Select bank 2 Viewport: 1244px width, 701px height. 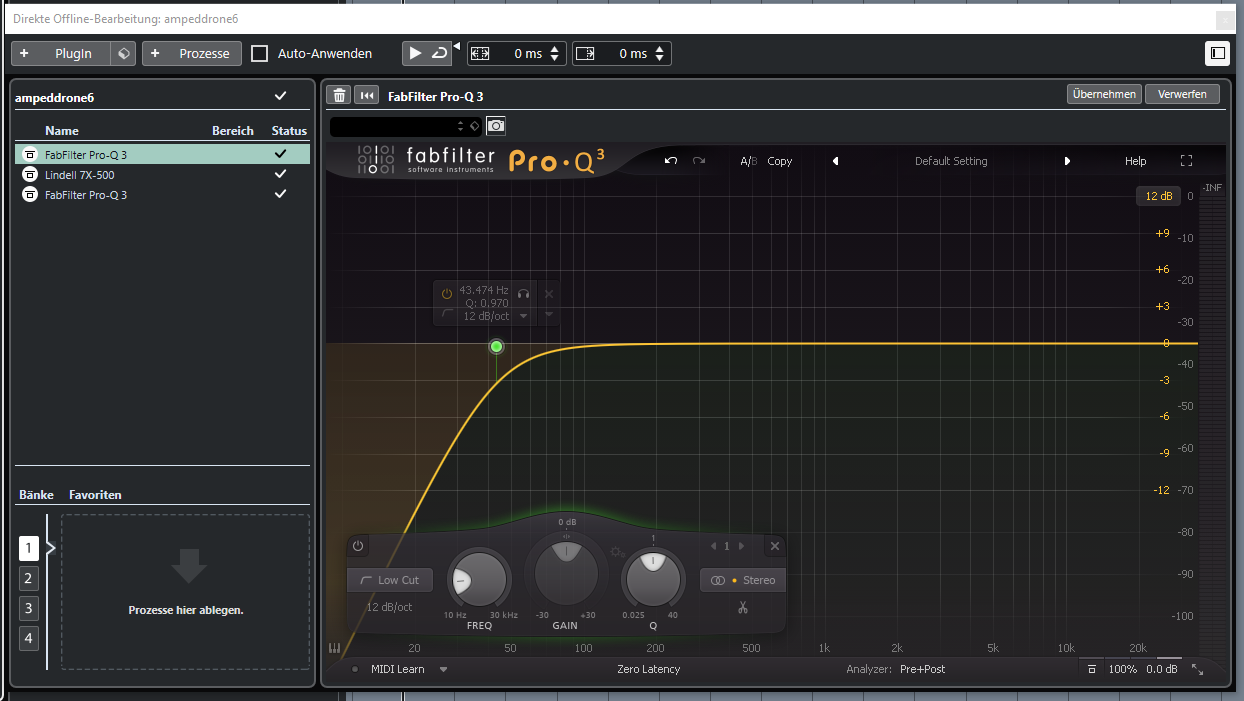(x=29, y=578)
